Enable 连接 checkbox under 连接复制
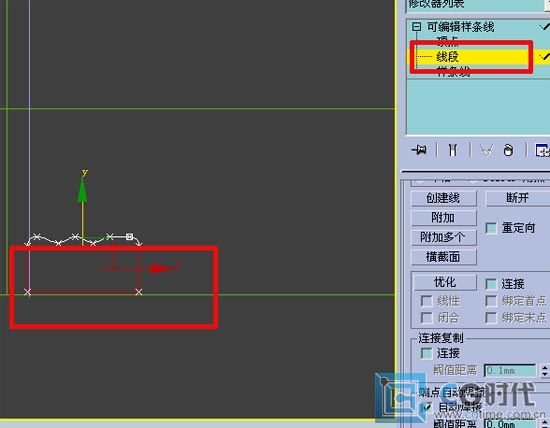This screenshot has width=550, height=428. tap(427, 353)
